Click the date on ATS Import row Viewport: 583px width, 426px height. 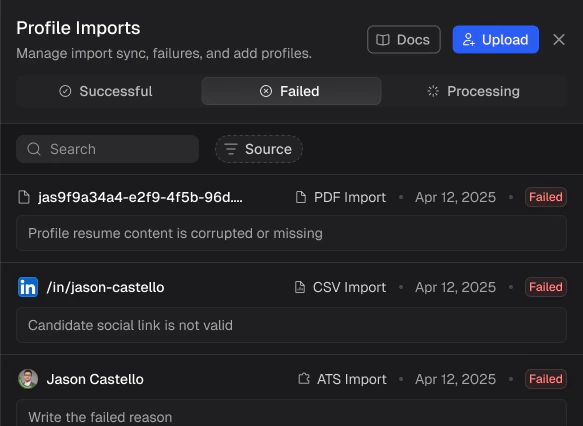pyautogui.click(x=455, y=379)
